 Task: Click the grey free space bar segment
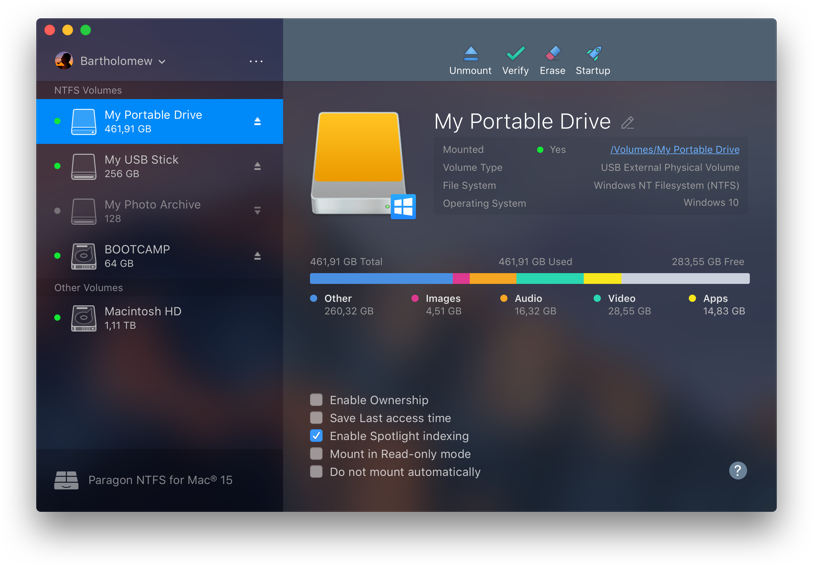coord(685,278)
